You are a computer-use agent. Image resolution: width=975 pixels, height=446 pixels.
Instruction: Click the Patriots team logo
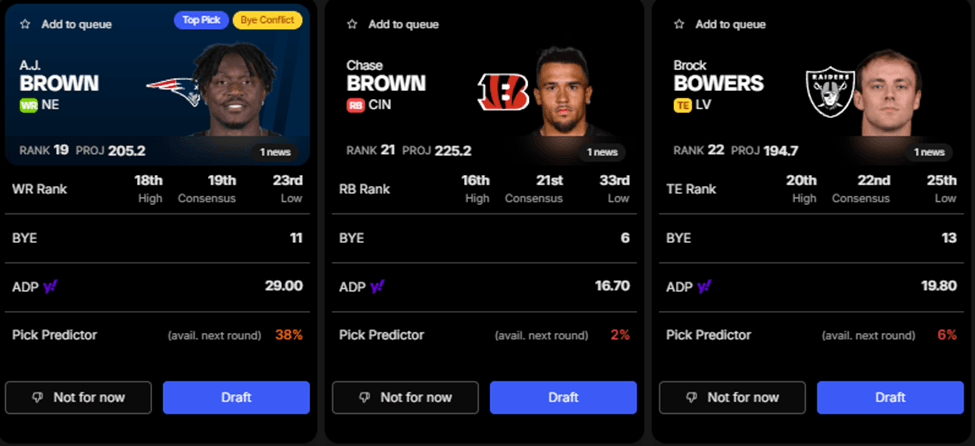click(x=172, y=91)
